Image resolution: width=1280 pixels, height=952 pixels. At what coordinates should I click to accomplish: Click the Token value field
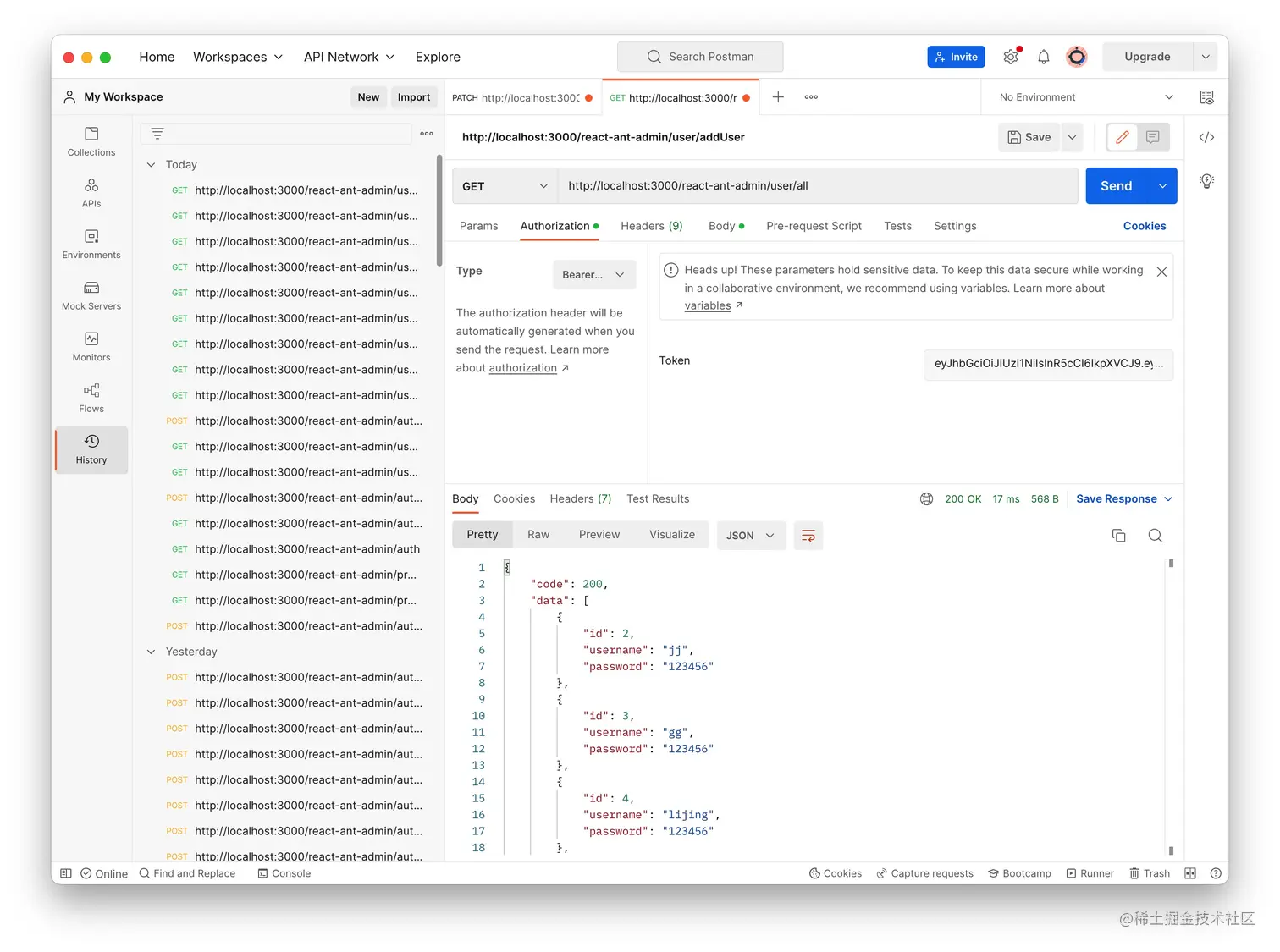point(1048,364)
